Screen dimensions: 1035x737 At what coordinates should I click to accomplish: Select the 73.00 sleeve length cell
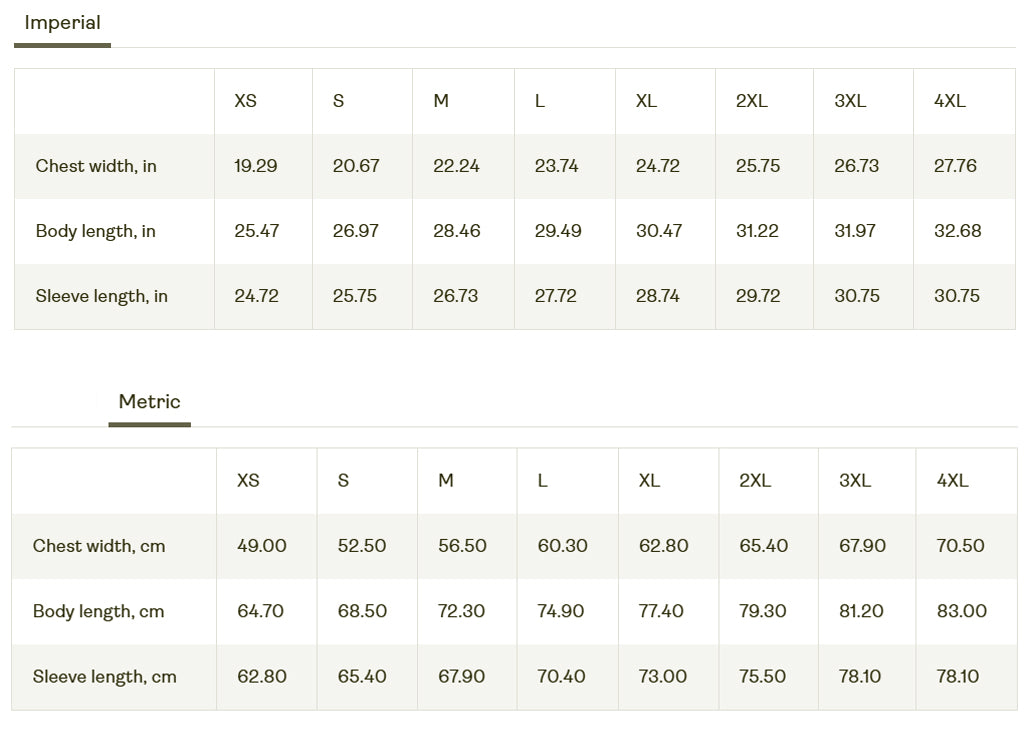pyautogui.click(x=663, y=677)
